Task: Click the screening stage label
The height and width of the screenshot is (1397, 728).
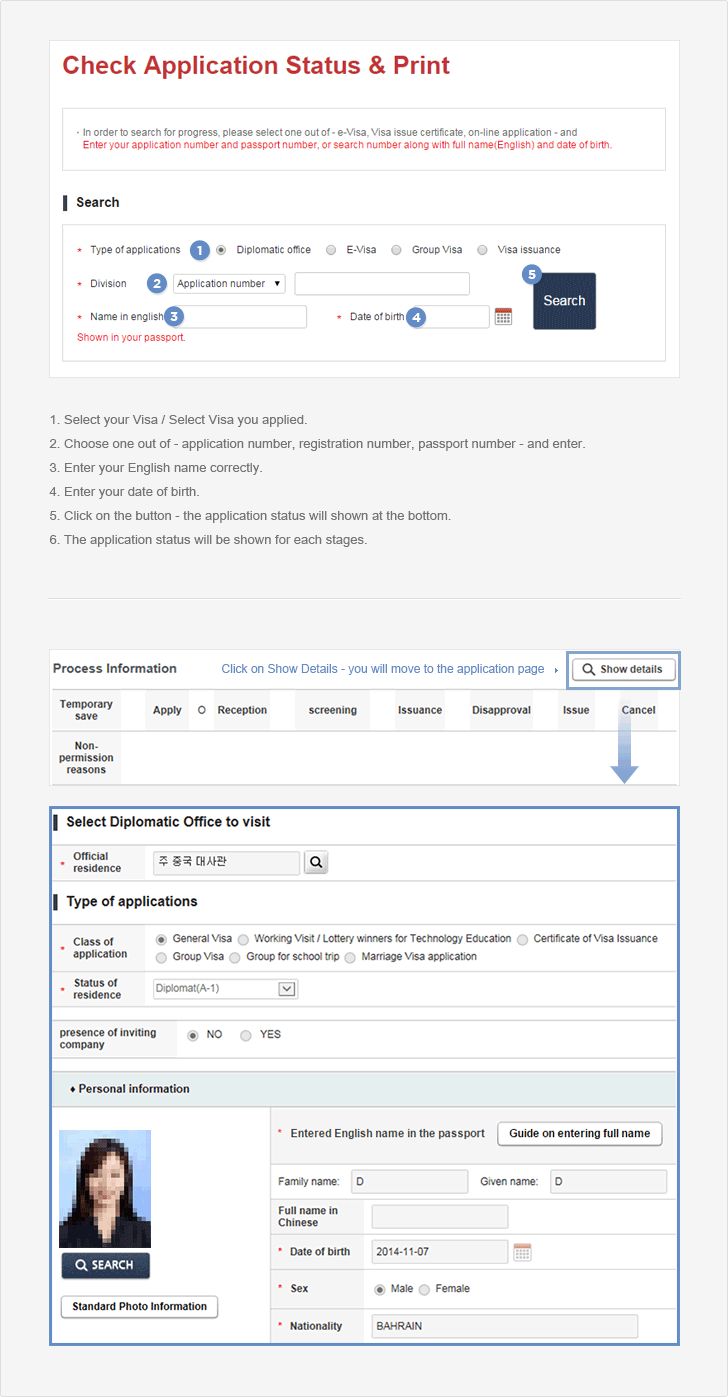Action: (333, 710)
